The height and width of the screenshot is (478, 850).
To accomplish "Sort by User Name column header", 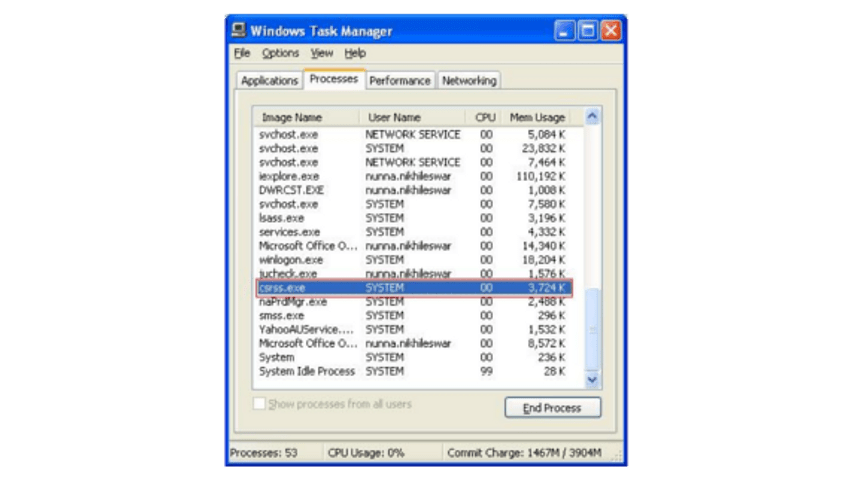I will click(x=412, y=118).
